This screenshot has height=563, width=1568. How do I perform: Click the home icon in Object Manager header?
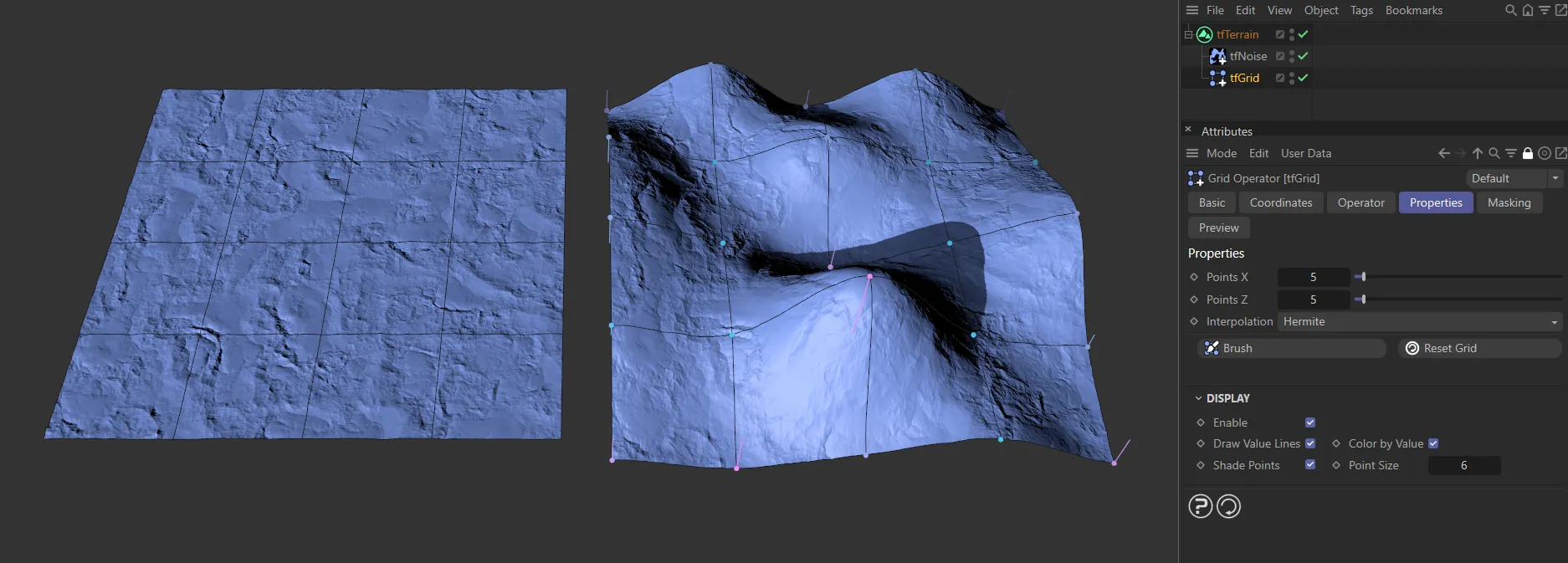coord(1527,11)
